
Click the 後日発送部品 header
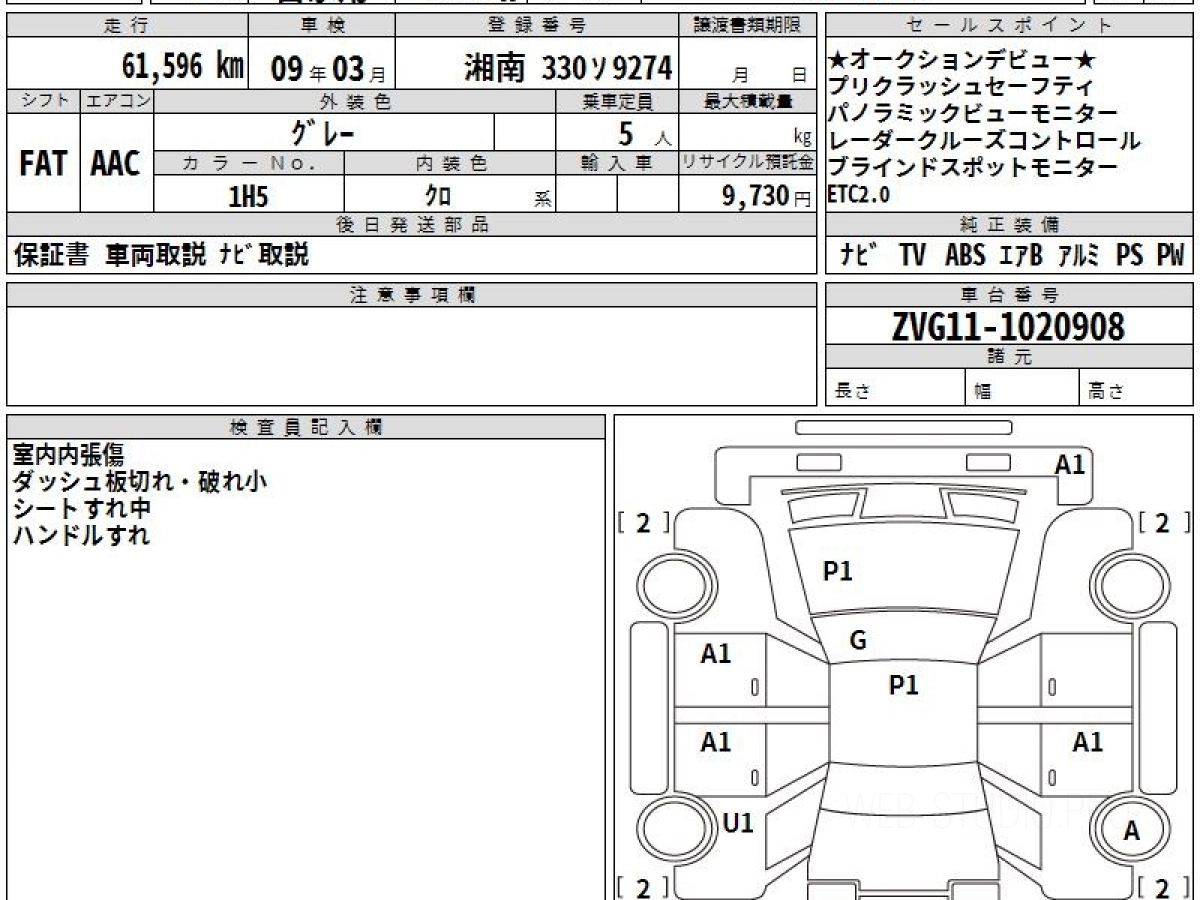412,225
